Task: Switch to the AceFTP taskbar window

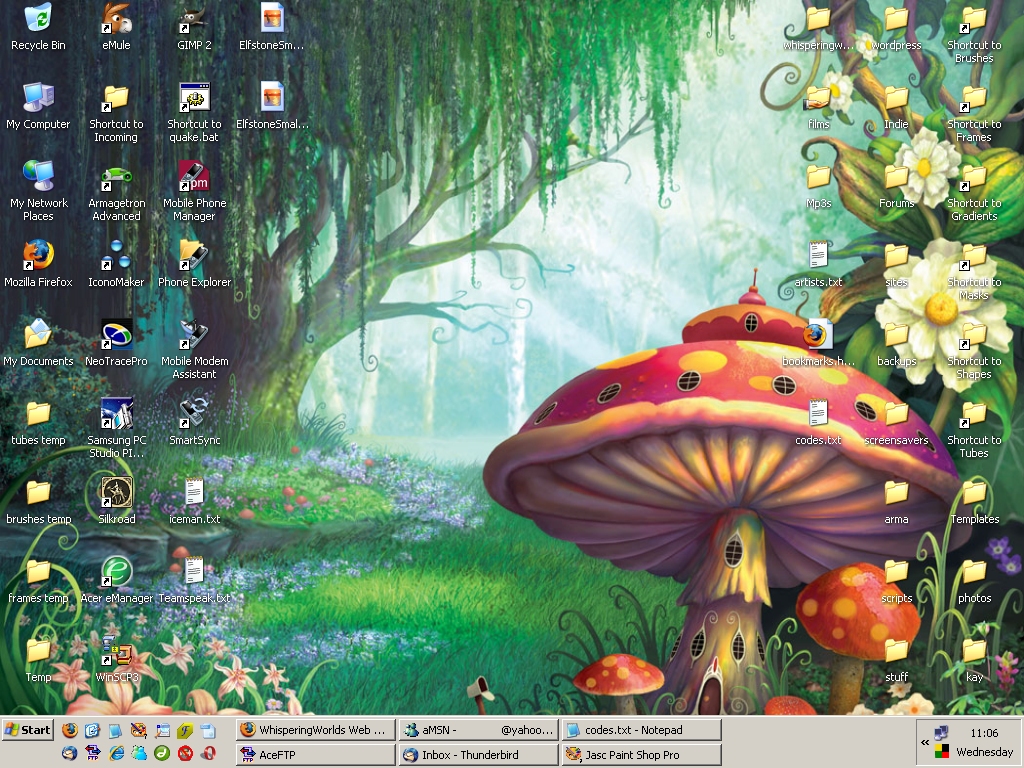Action: [315, 754]
